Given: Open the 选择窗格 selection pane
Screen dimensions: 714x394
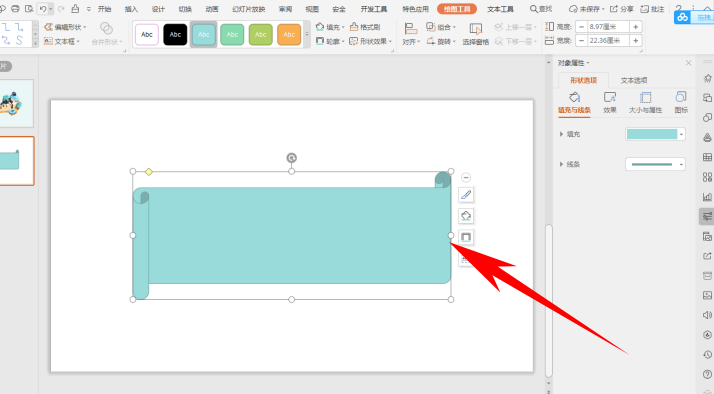Looking at the screenshot, I should point(475,35).
